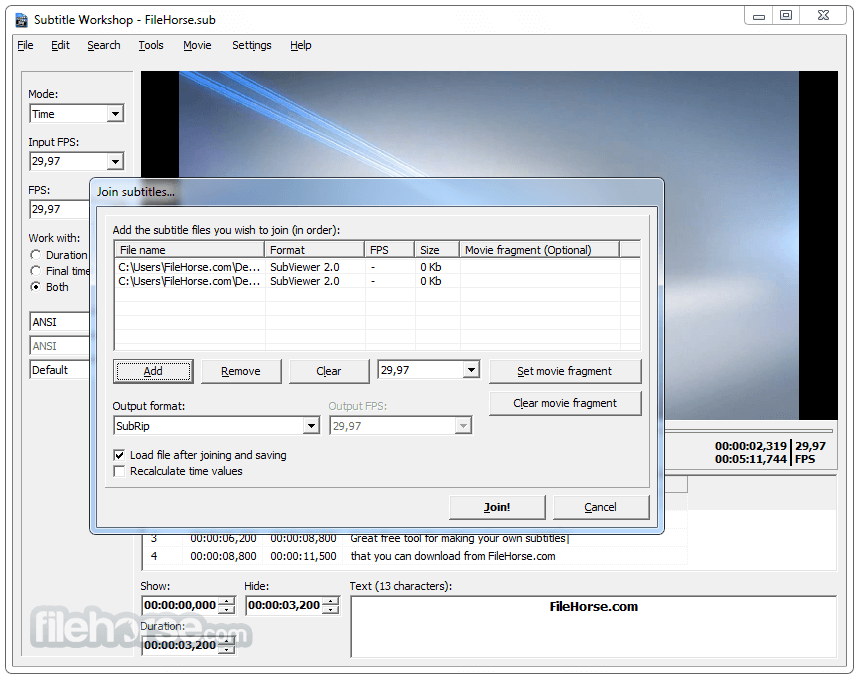Open the File menu
This screenshot has height=678, width=858.
coord(25,45)
